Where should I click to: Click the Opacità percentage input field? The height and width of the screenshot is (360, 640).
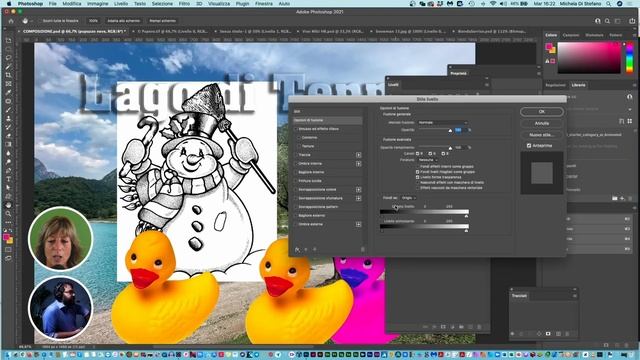(x=460, y=130)
